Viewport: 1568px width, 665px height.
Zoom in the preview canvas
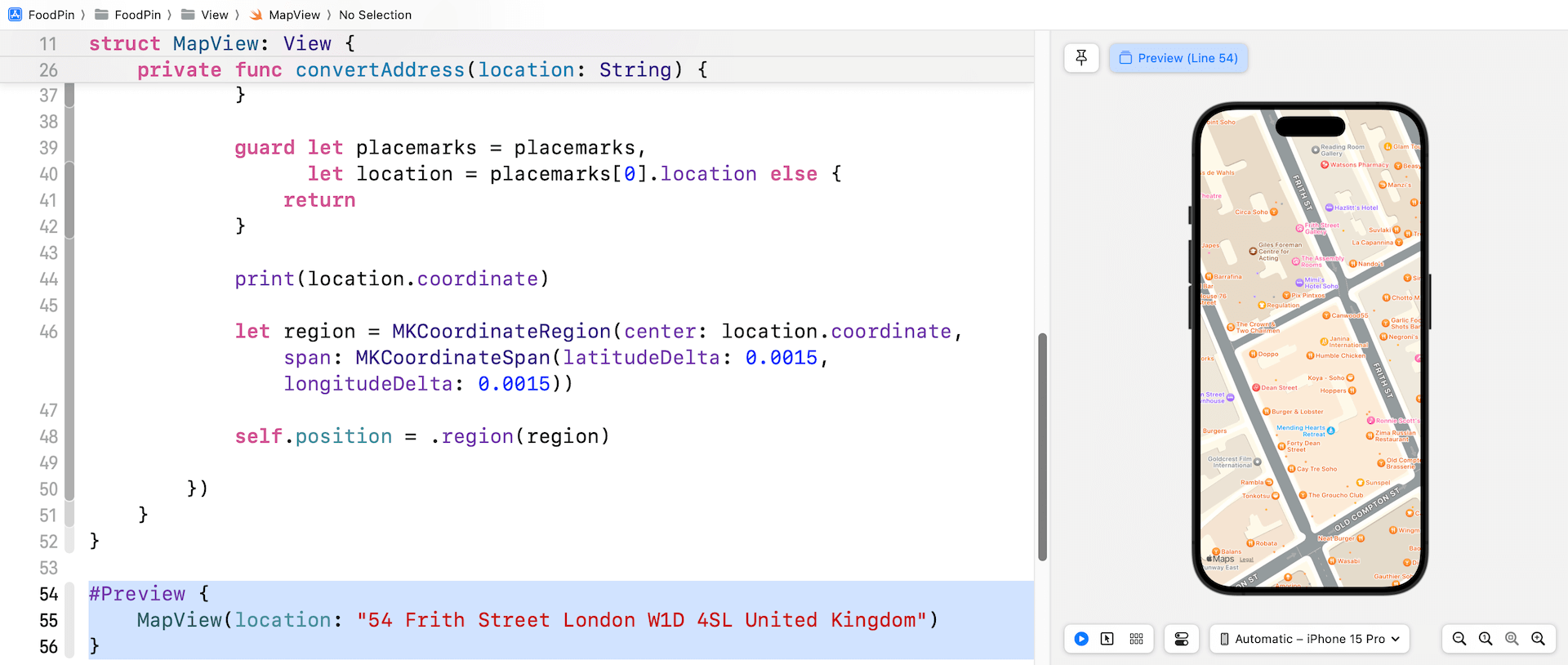[1538, 639]
